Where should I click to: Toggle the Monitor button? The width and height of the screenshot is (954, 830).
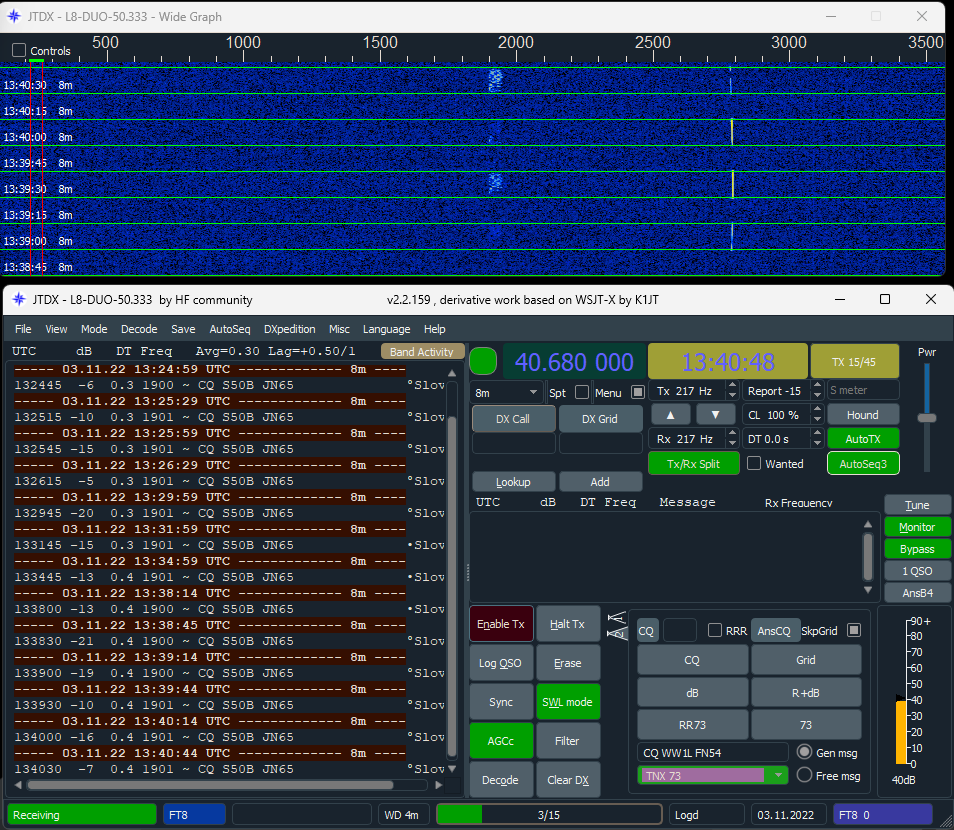pos(917,527)
